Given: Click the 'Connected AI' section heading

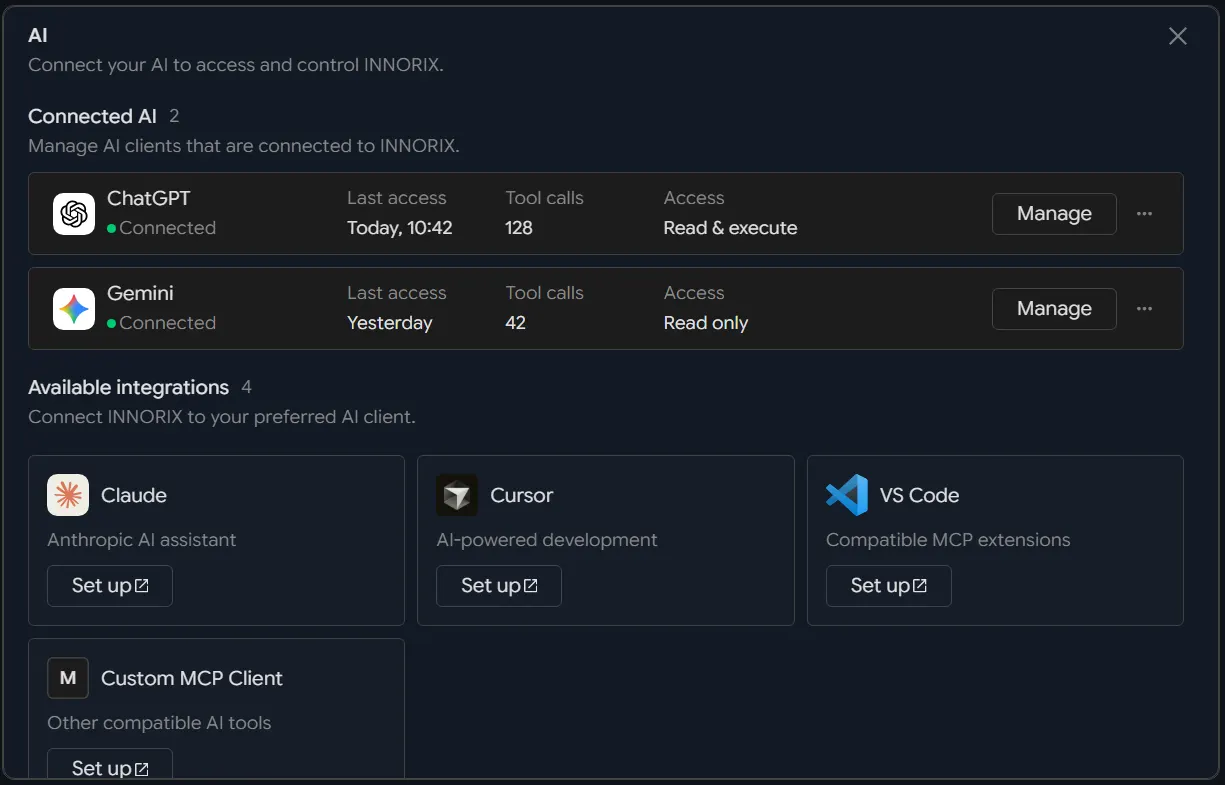Looking at the screenshot, I should click(x=92, y=116).
